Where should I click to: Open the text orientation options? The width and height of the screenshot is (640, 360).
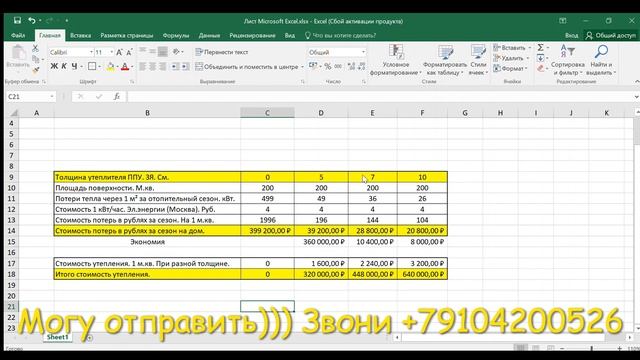point(177,51)
